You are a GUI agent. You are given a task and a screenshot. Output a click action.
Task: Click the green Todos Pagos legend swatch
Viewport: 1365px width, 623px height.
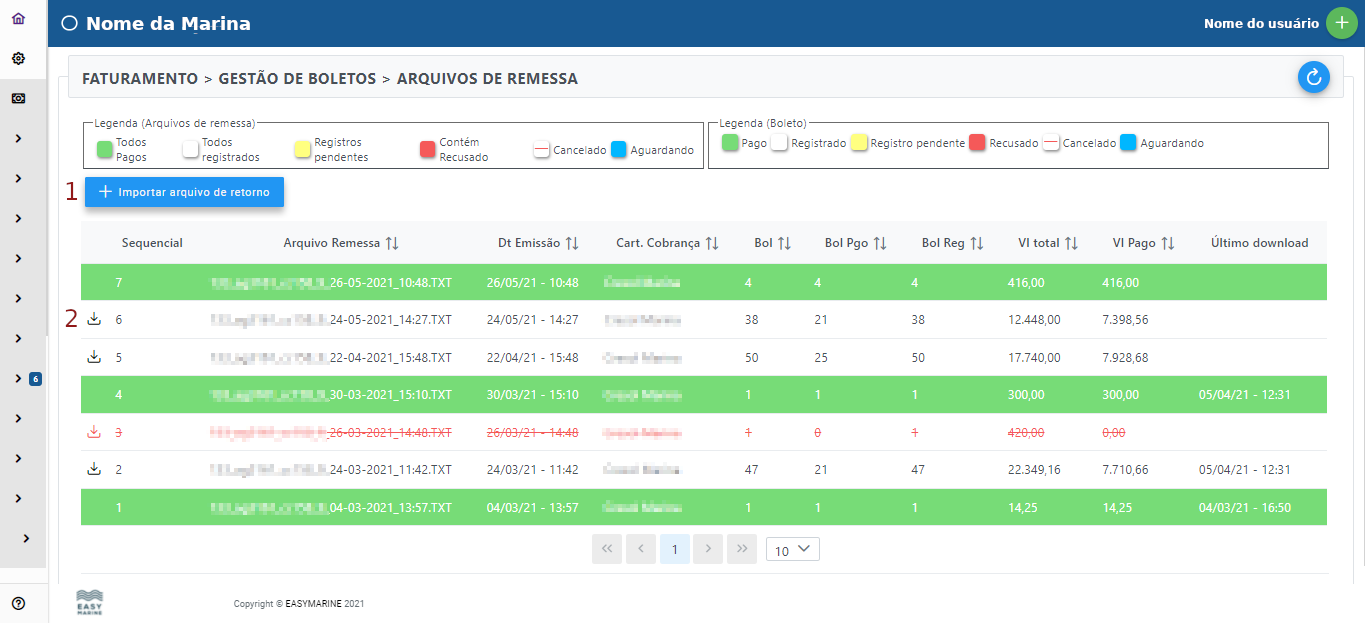tap(104, 150)
